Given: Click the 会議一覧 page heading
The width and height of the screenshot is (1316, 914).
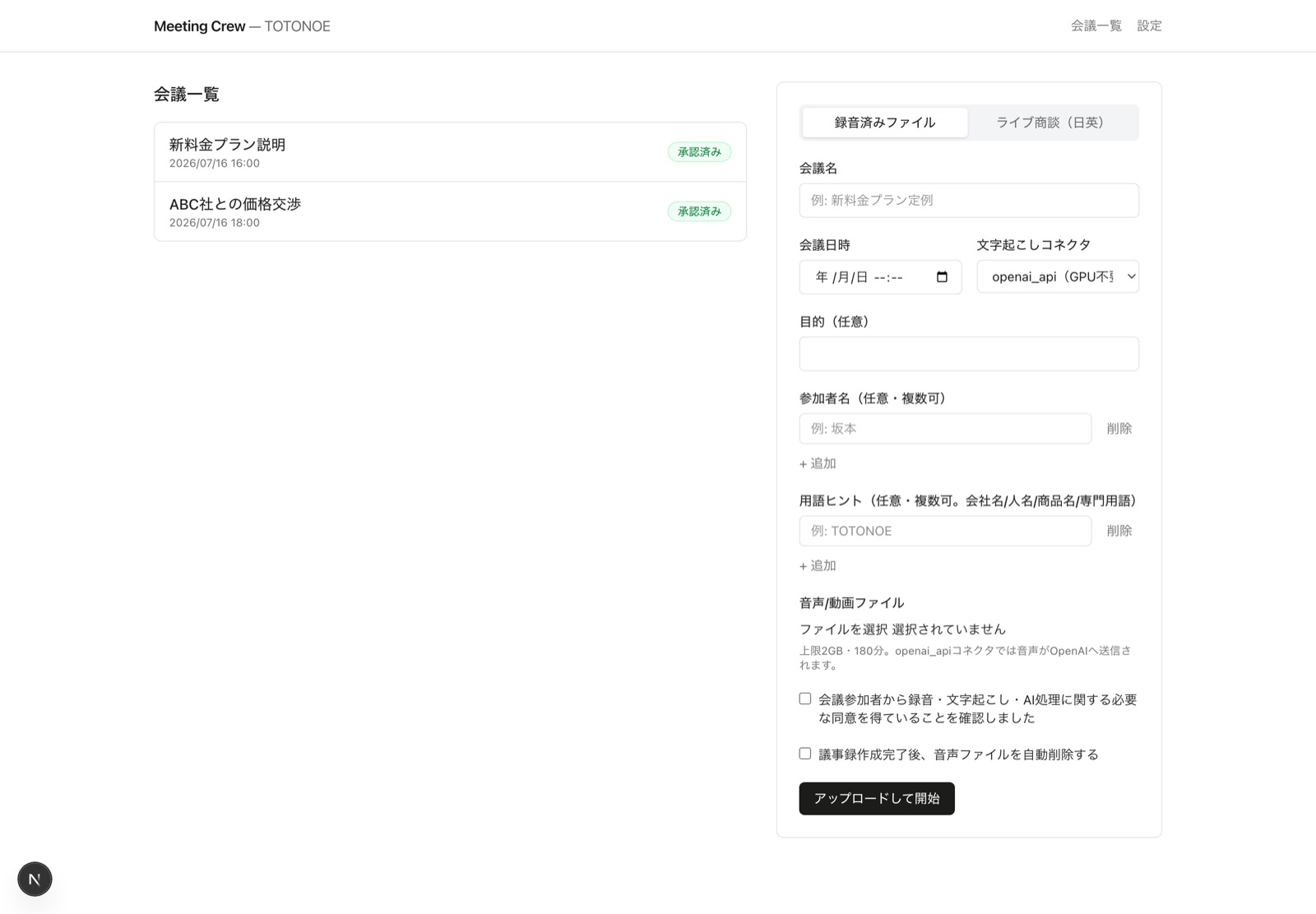Looking at the screenshot, I should tap(187, 95).
